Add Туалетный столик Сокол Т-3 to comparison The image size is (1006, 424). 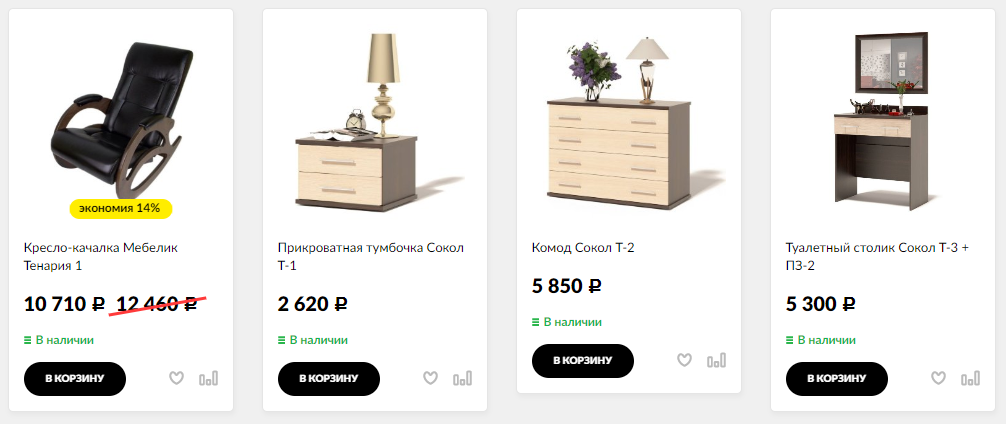pyautogui.click(x=971, y=378)
